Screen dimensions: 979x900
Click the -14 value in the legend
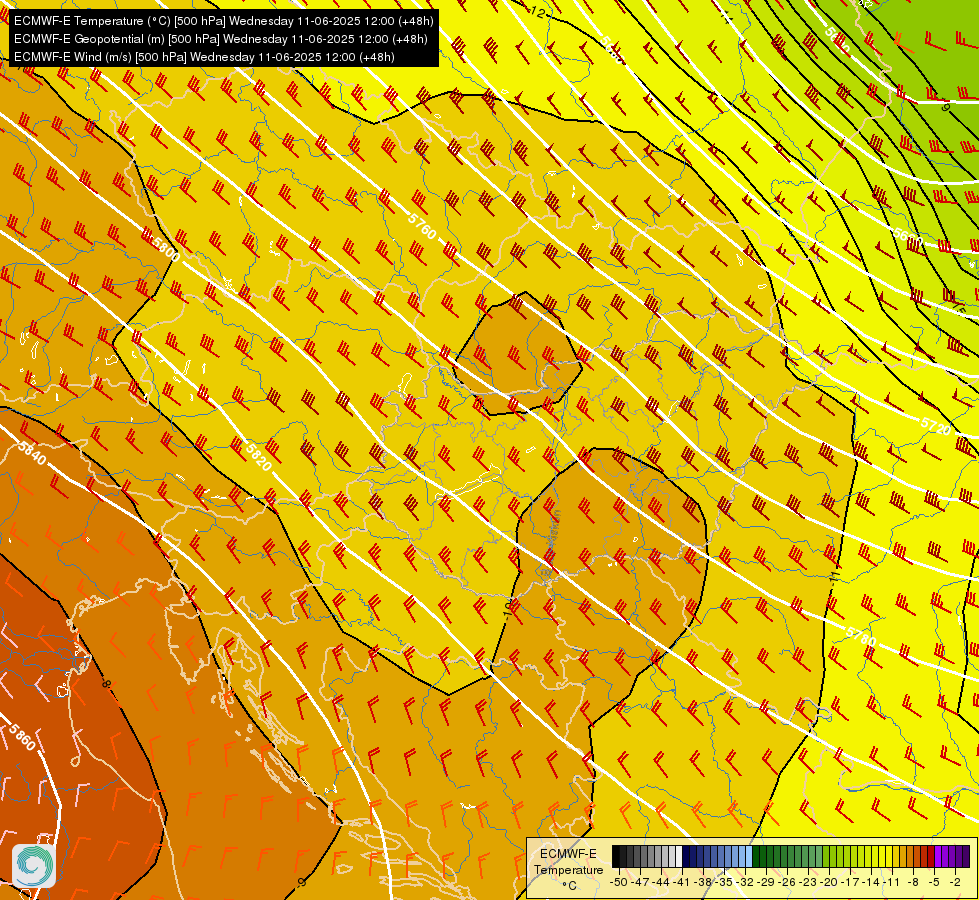click(x=871, y=882)
